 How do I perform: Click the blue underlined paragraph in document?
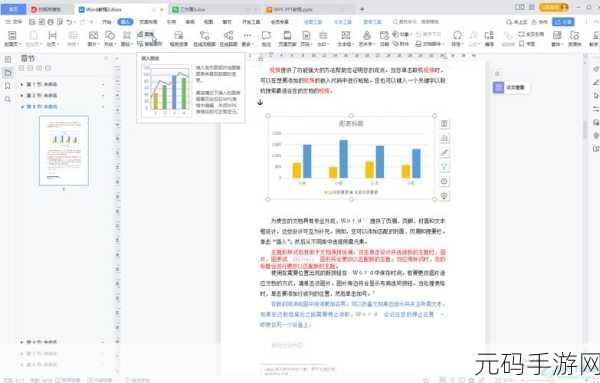(352, 314)
